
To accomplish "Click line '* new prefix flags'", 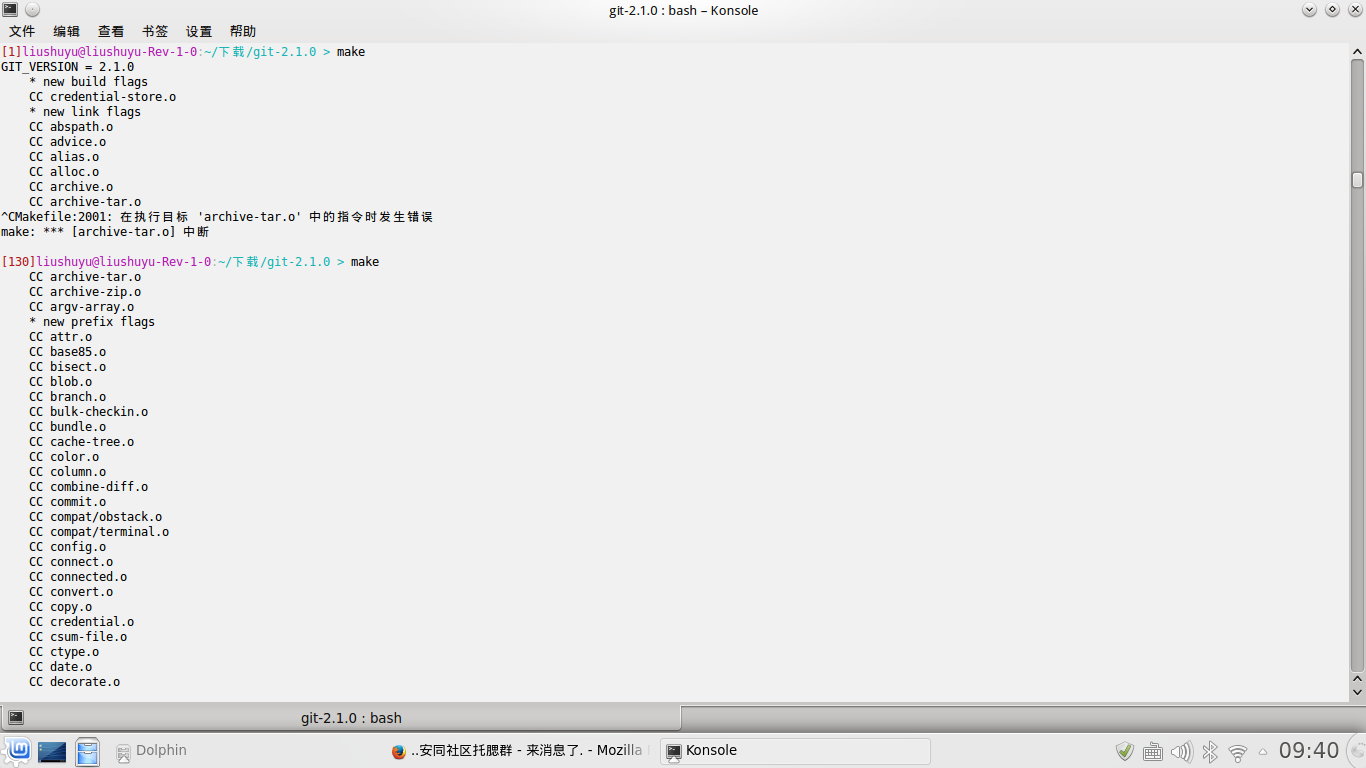I will [92, 322].
